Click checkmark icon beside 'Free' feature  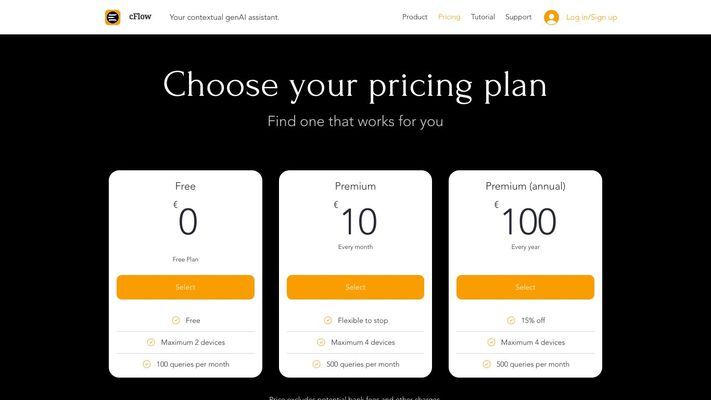(176, 320)
